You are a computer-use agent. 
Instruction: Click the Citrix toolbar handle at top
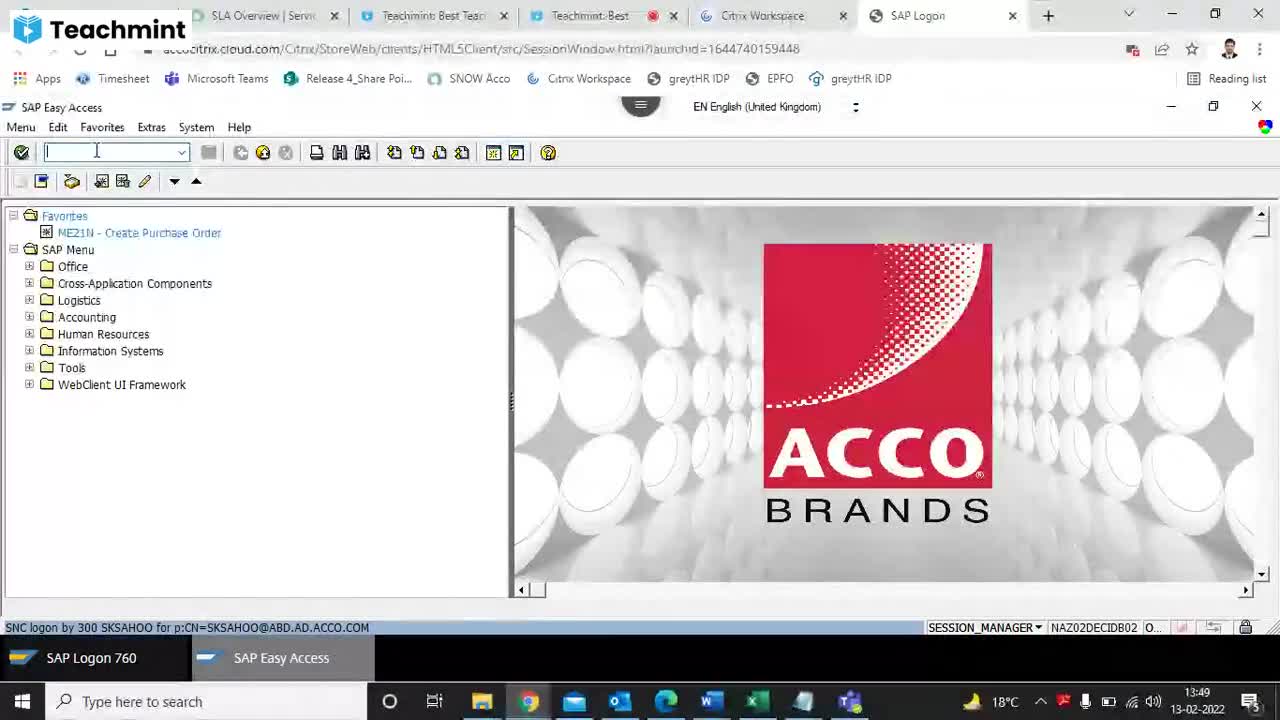[x=641, y=106]
